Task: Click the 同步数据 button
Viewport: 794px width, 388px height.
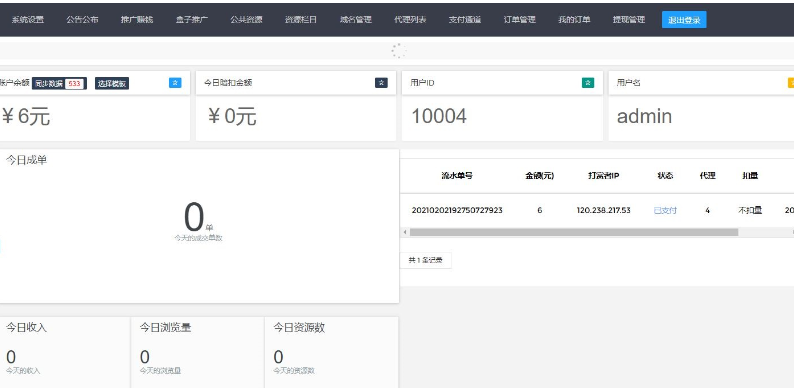Action: click(59, 84)
